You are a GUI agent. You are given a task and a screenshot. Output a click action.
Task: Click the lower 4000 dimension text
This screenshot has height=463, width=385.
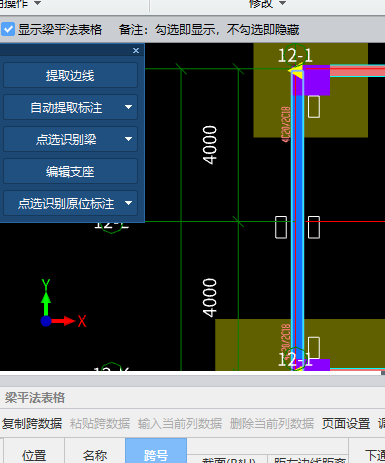(210, 297)
